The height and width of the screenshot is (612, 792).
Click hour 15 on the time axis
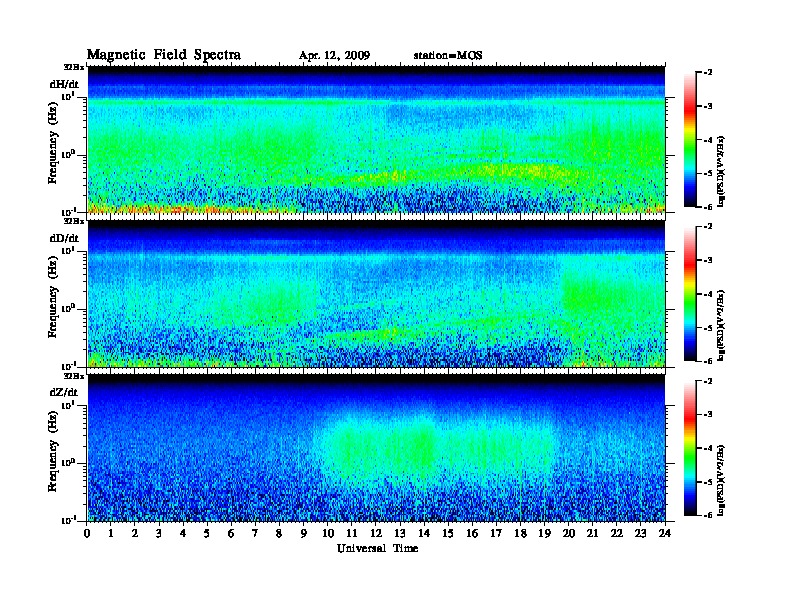[x=448, y=533]
